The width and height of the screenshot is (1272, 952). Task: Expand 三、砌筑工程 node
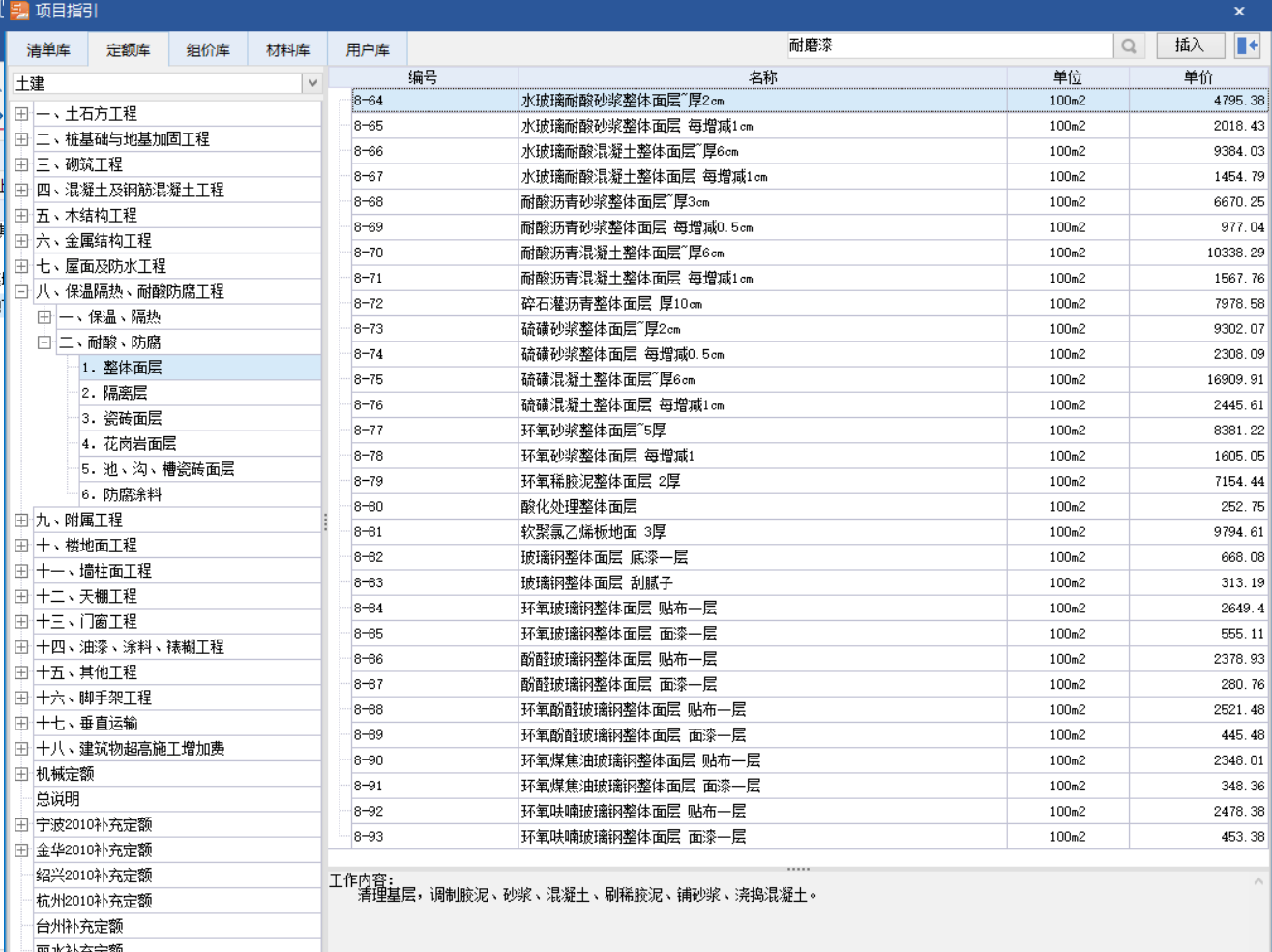(21, 164)
